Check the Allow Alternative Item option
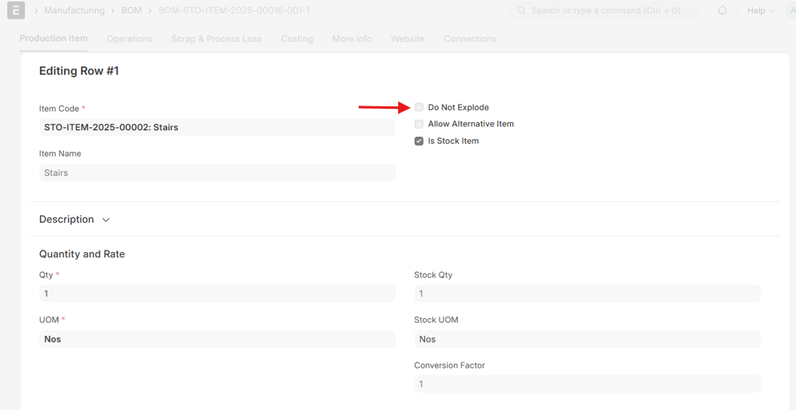 coord(419,124)
